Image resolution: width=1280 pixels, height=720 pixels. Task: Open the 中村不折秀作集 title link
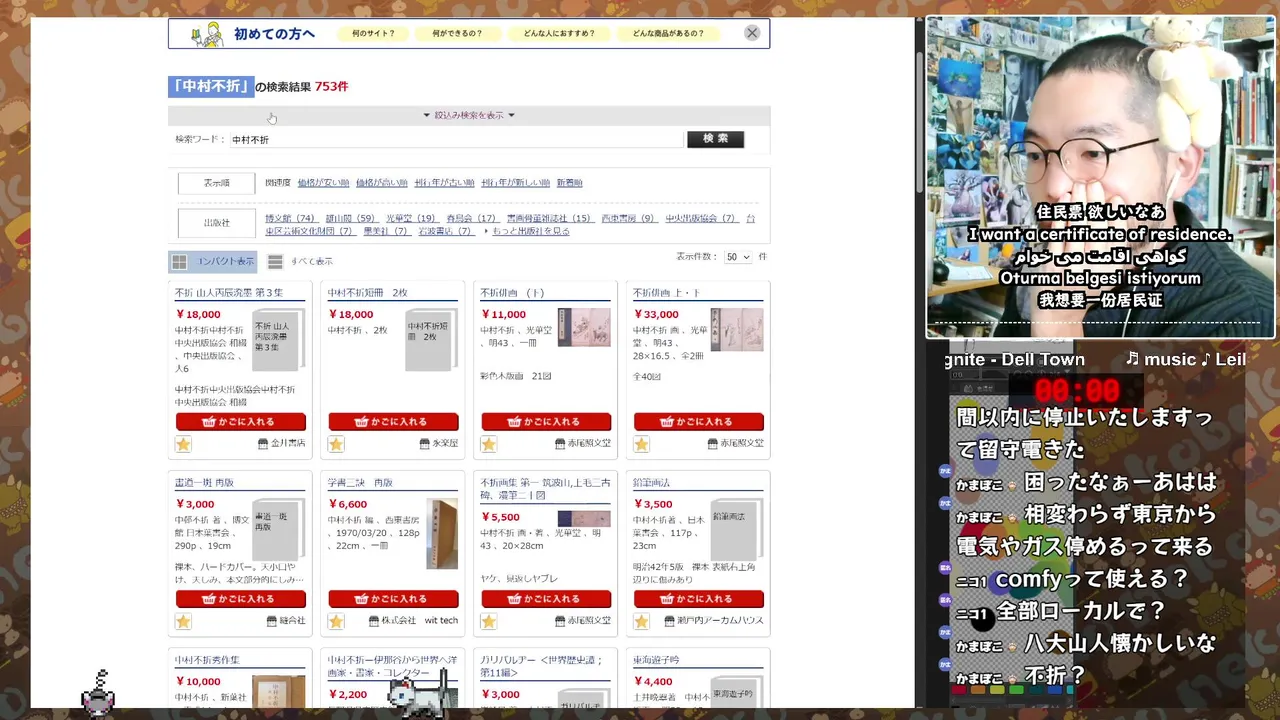pyautogui.click(x=207, y=660)
